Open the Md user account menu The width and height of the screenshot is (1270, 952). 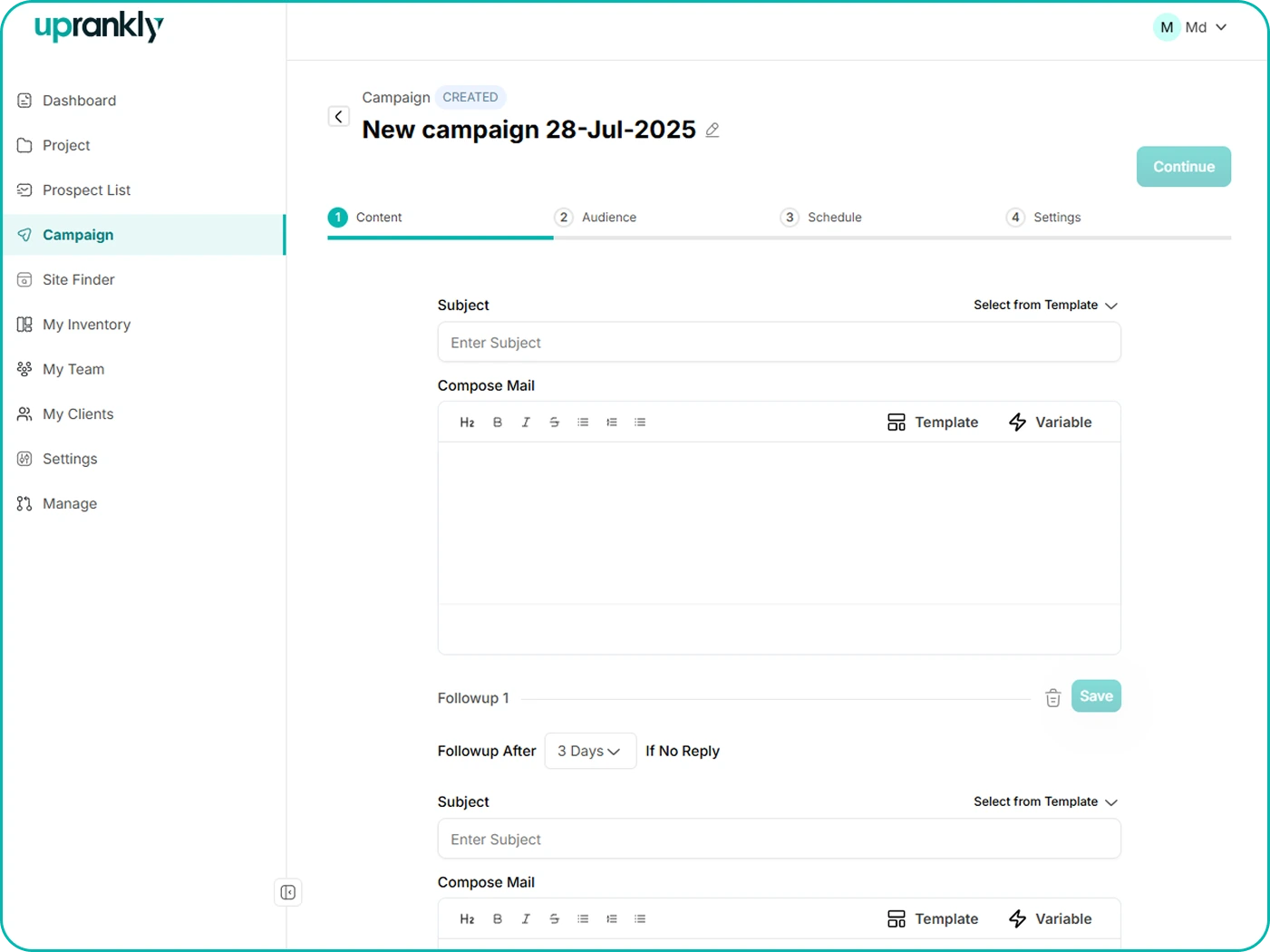[1191, 27]
